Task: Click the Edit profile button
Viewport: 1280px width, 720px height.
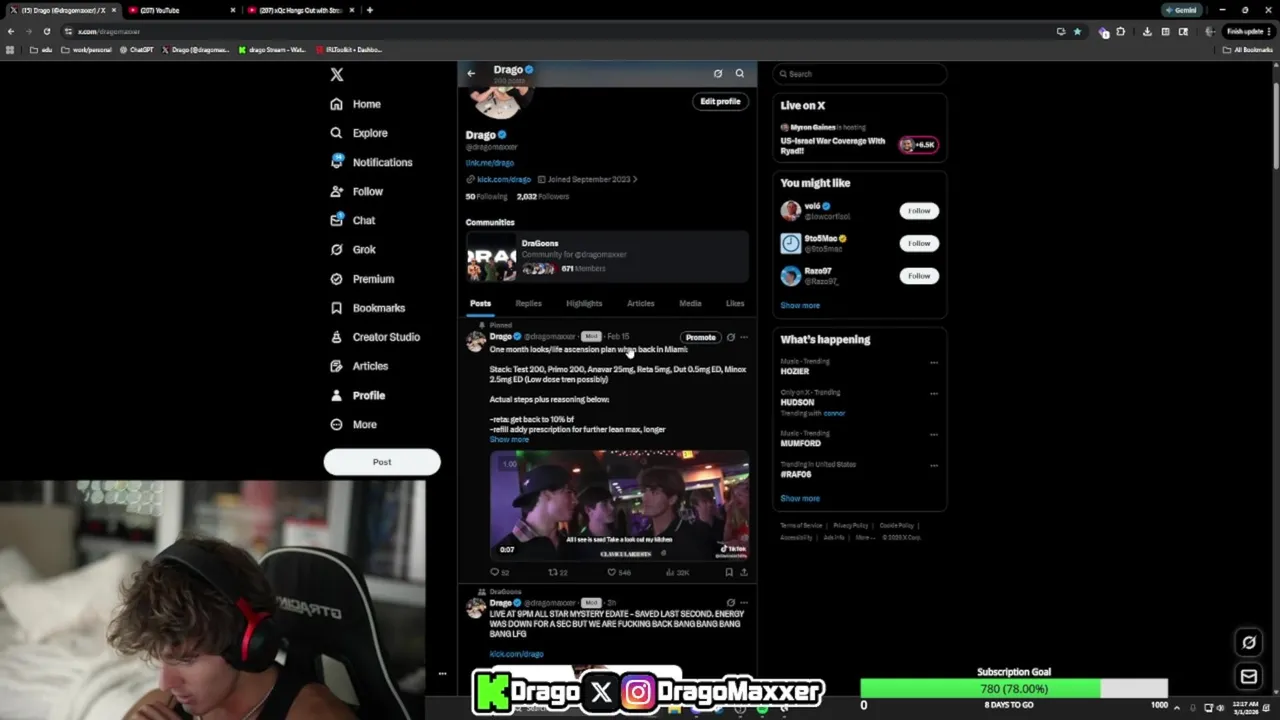Action: click(720, 101)
